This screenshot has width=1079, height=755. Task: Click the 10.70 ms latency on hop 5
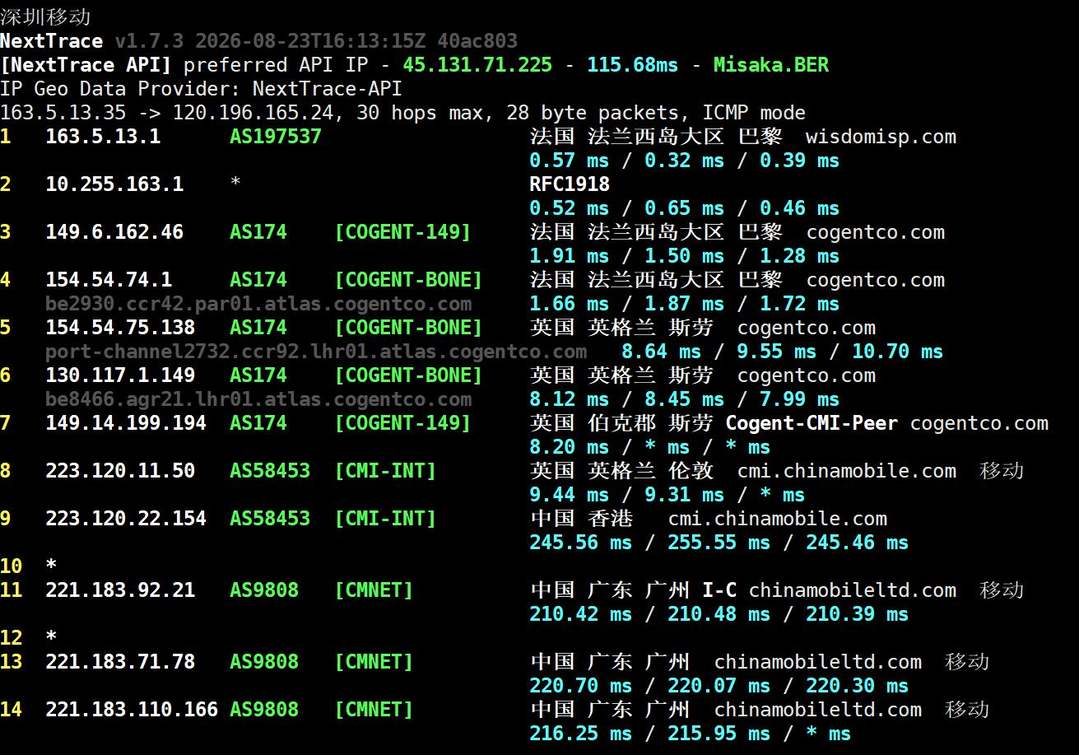897,351
